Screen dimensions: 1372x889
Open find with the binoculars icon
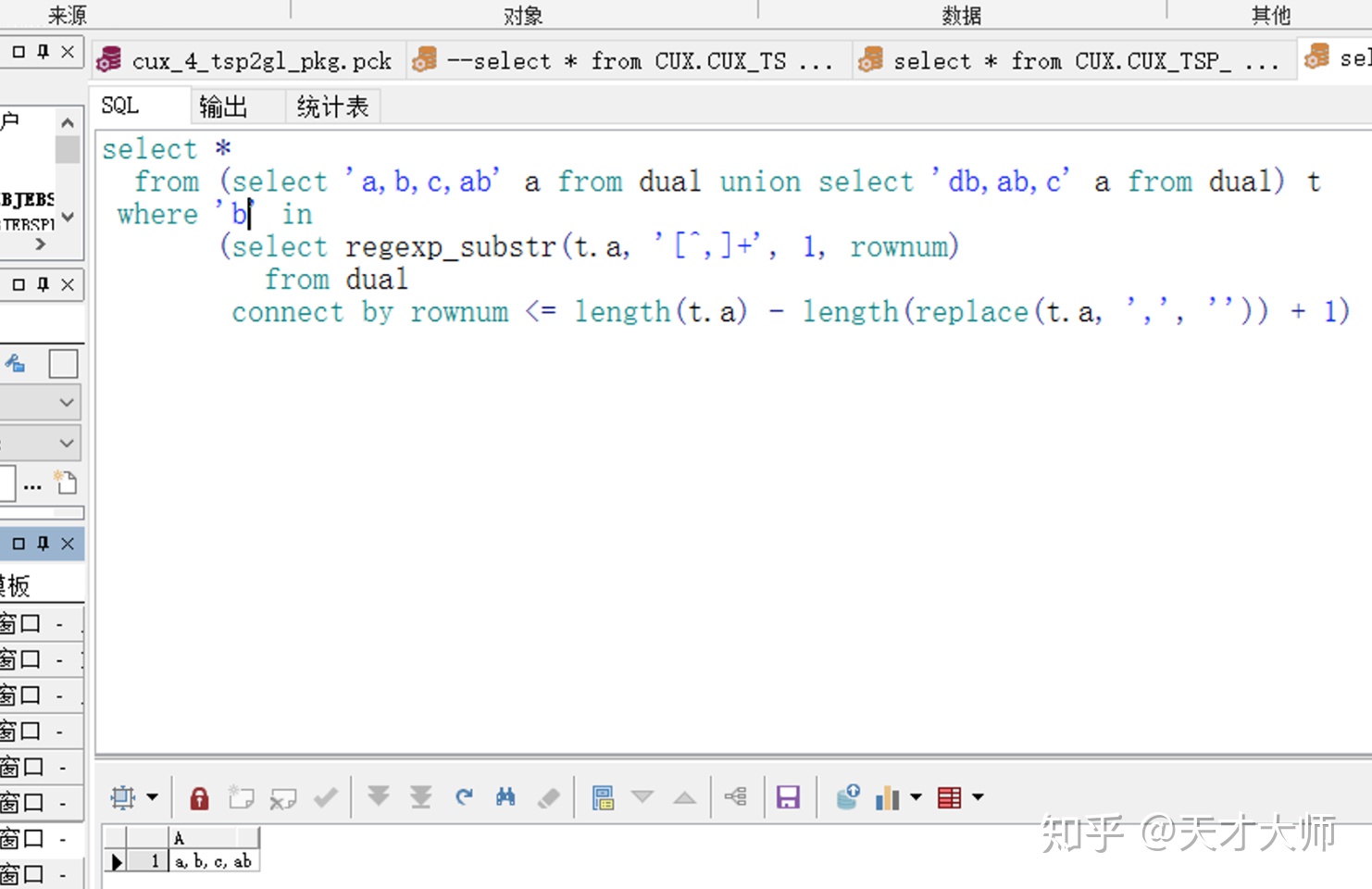(x=505, y=796)
